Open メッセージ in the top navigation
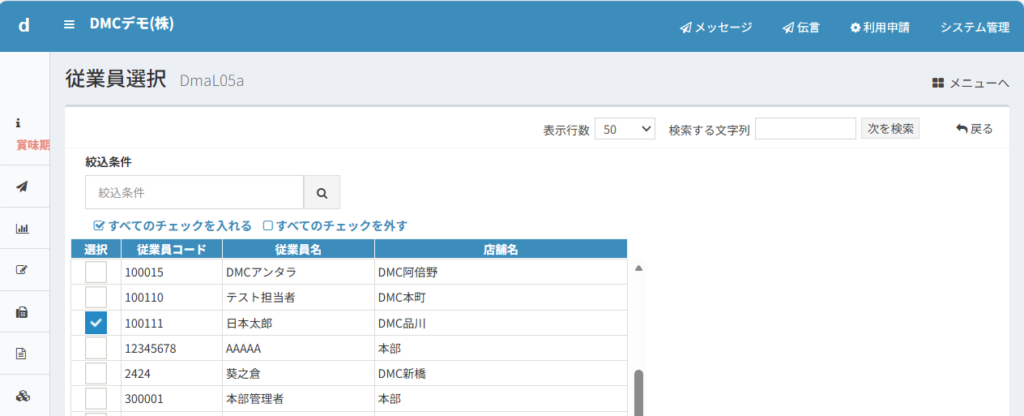 (x=716, y=27)
